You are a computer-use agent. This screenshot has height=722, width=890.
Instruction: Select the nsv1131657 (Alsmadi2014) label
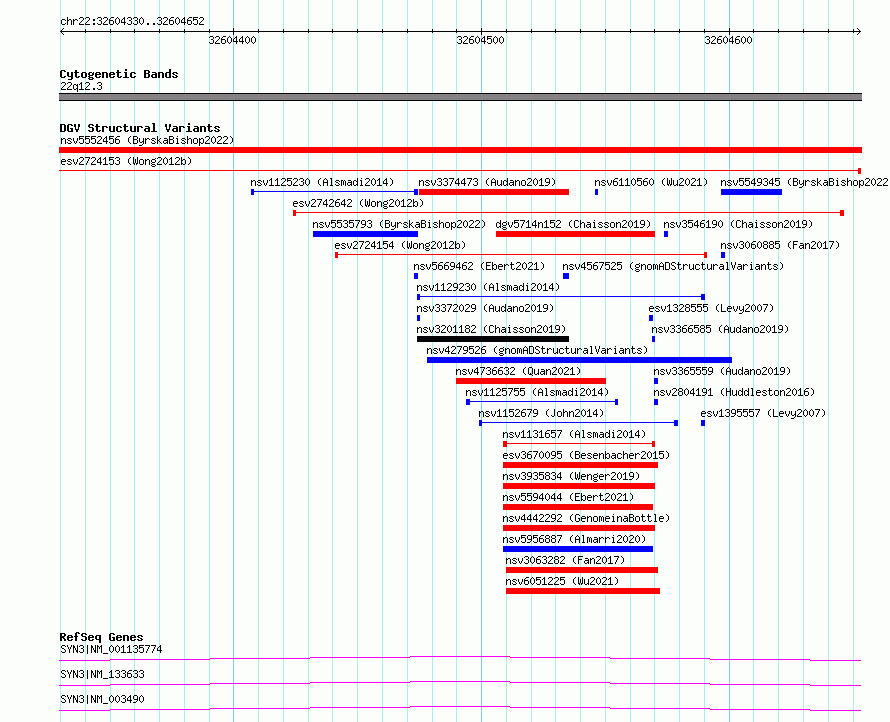click(x=574, y=434)
